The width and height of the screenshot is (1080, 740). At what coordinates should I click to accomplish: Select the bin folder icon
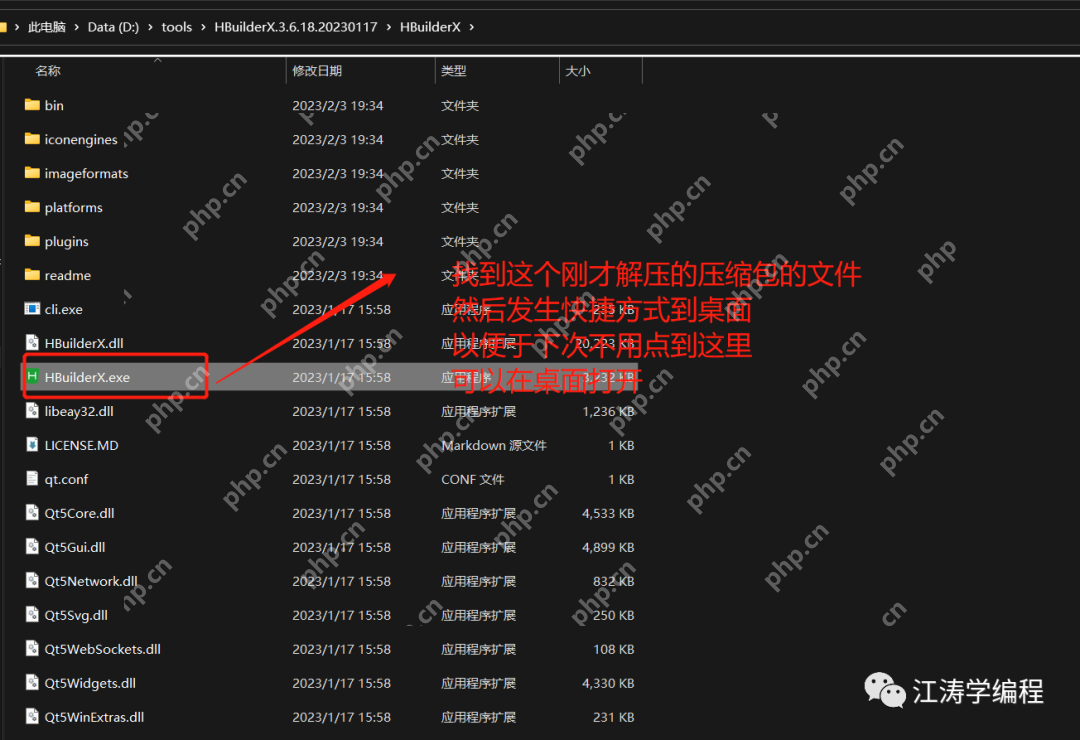pos(32,105)
